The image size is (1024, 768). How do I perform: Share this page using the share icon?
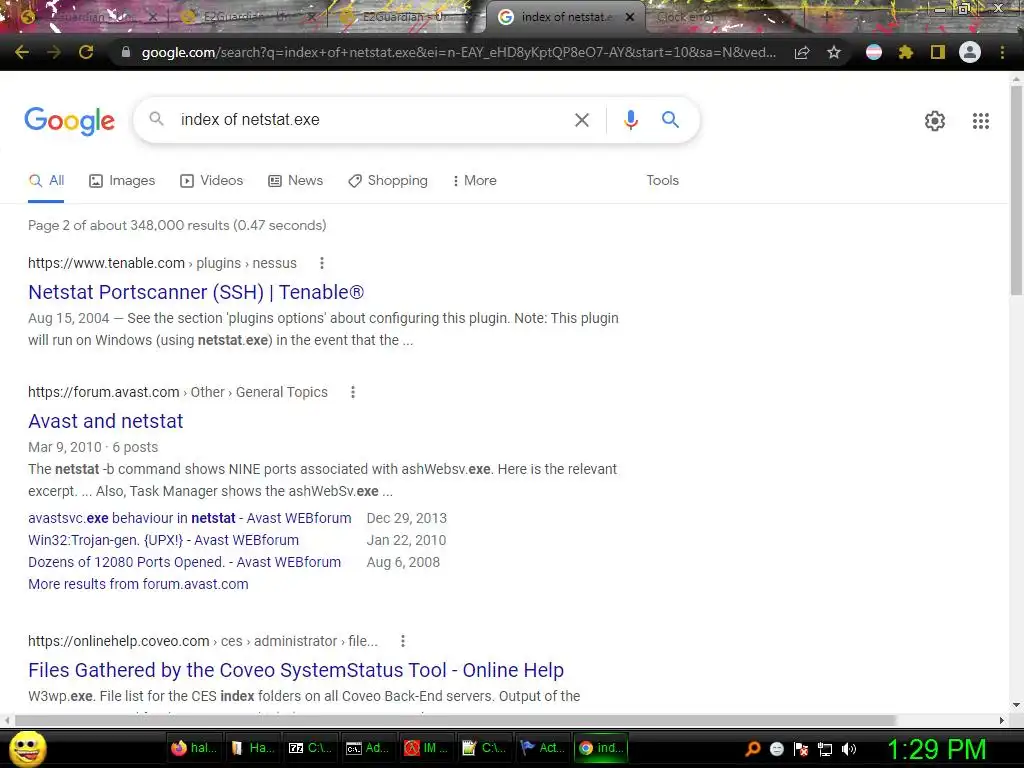802,52
